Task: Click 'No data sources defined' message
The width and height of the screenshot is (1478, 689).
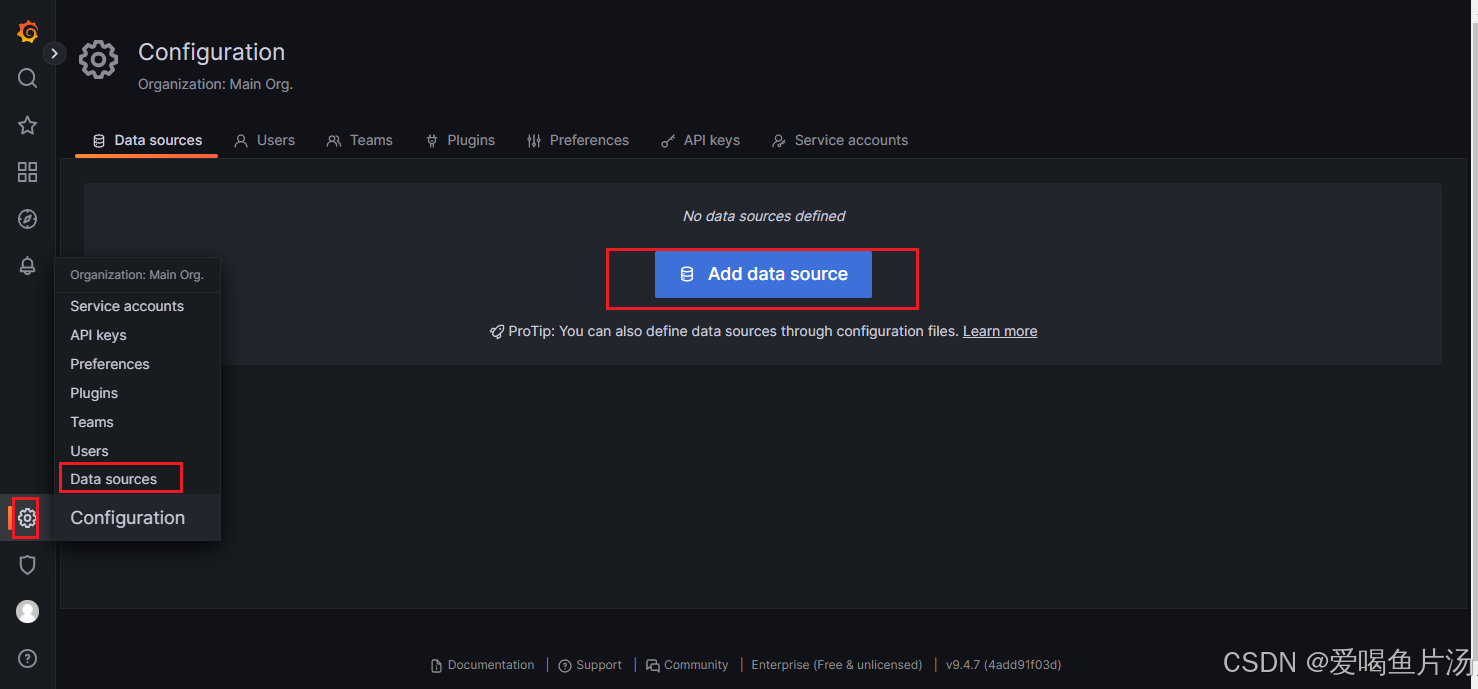Action: (x=764, y=216)
